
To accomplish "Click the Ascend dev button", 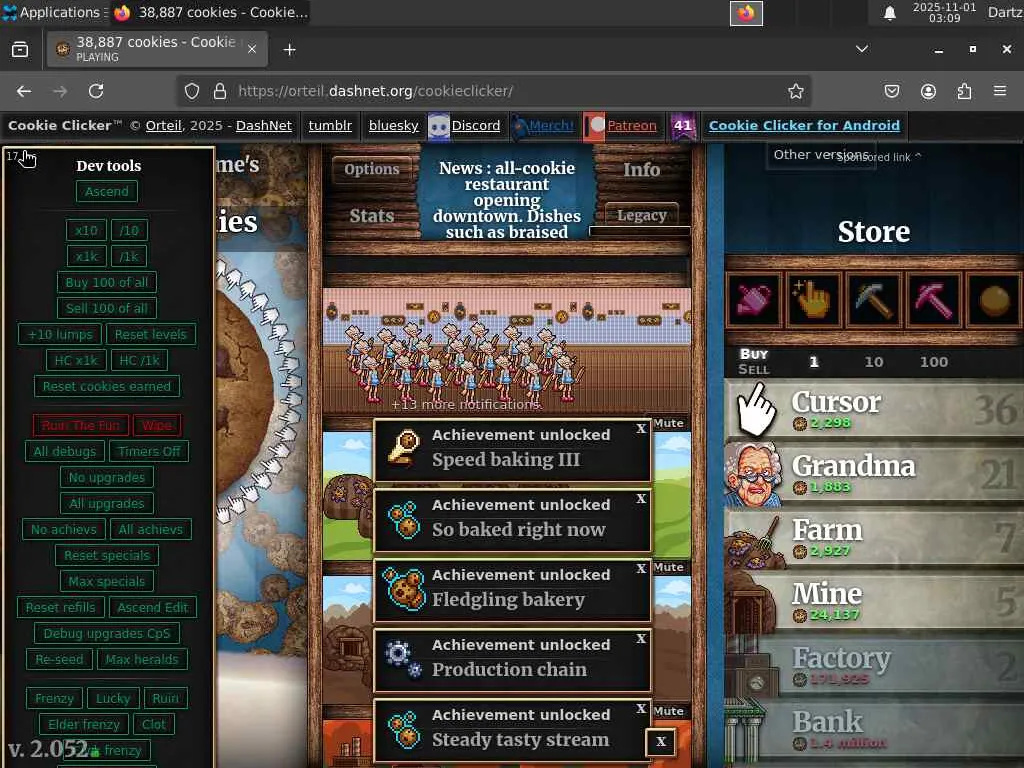I will (106, 191).
